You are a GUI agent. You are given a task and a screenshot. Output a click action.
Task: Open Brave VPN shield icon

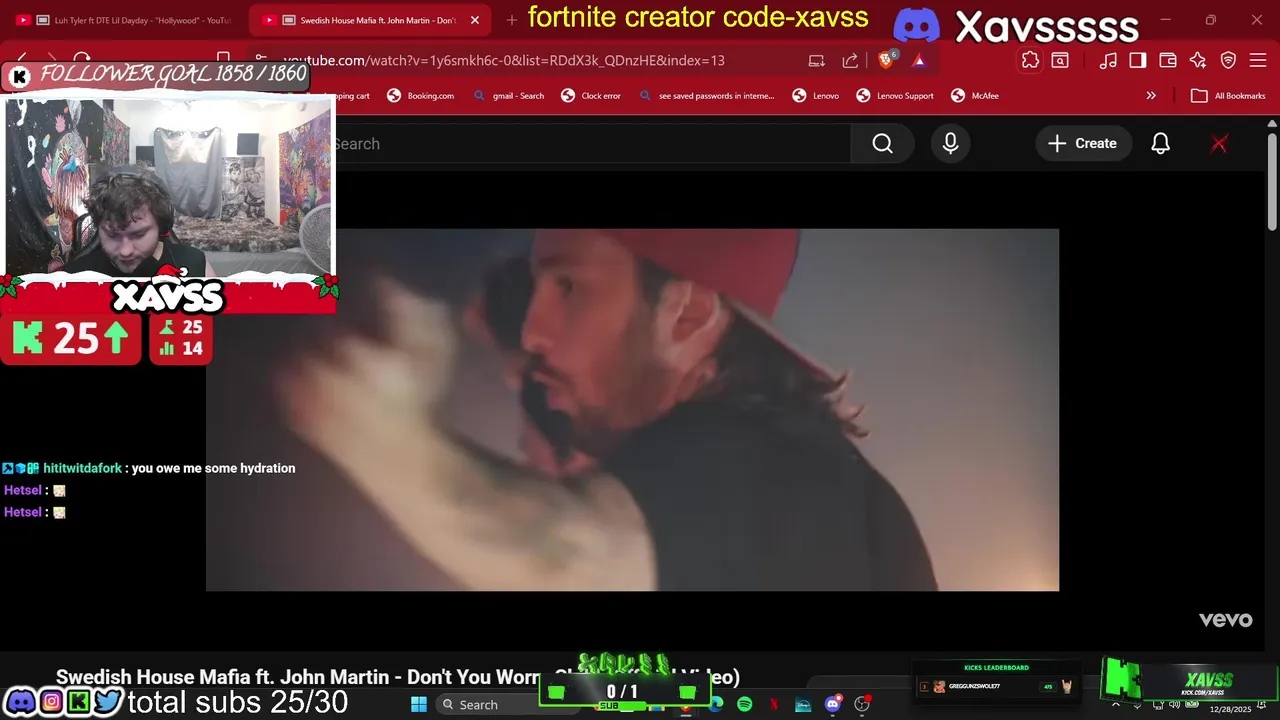pyautogui.click(x=1228, y=60)
